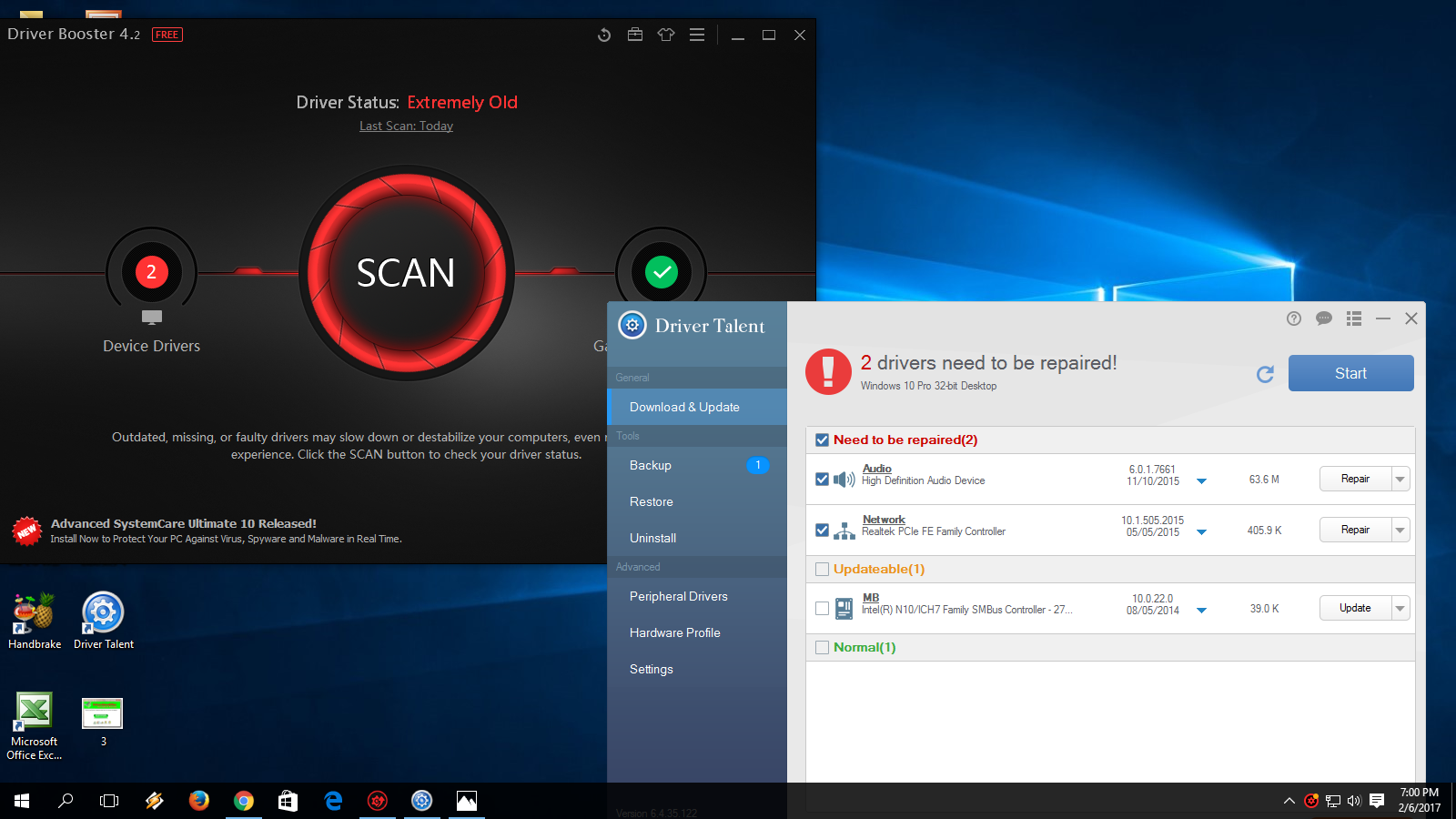
Task: Click Repair for High Definition Audio Device
Action: [1355, 479]
